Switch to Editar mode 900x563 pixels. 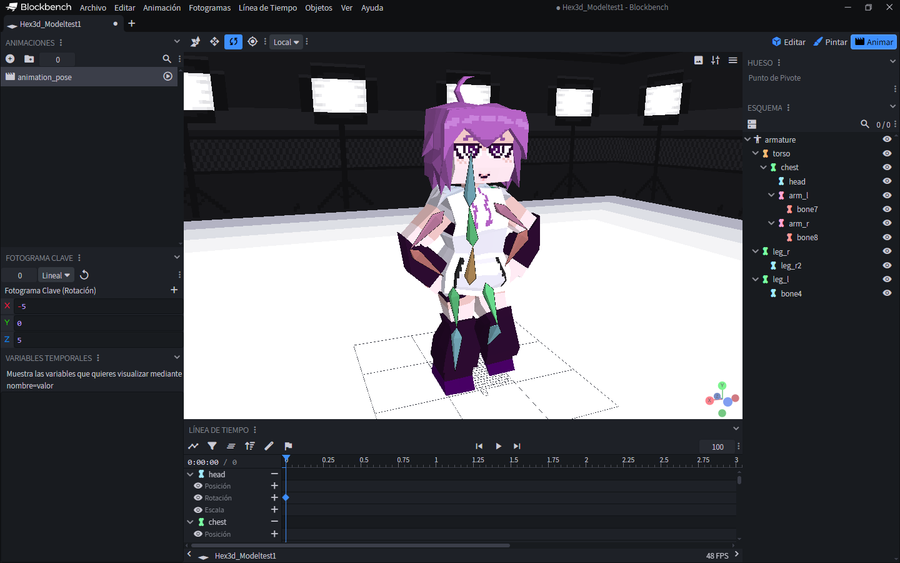click(x=789, y=42)
